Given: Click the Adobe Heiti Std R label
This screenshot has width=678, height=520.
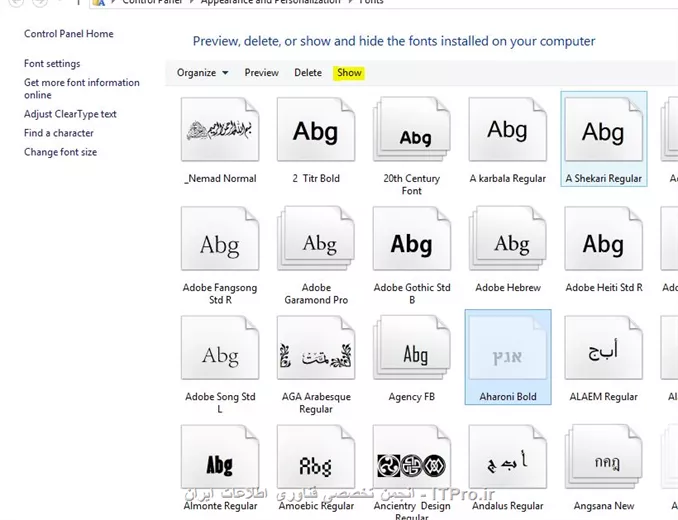Looking at the screenshot, I should 604,287.
